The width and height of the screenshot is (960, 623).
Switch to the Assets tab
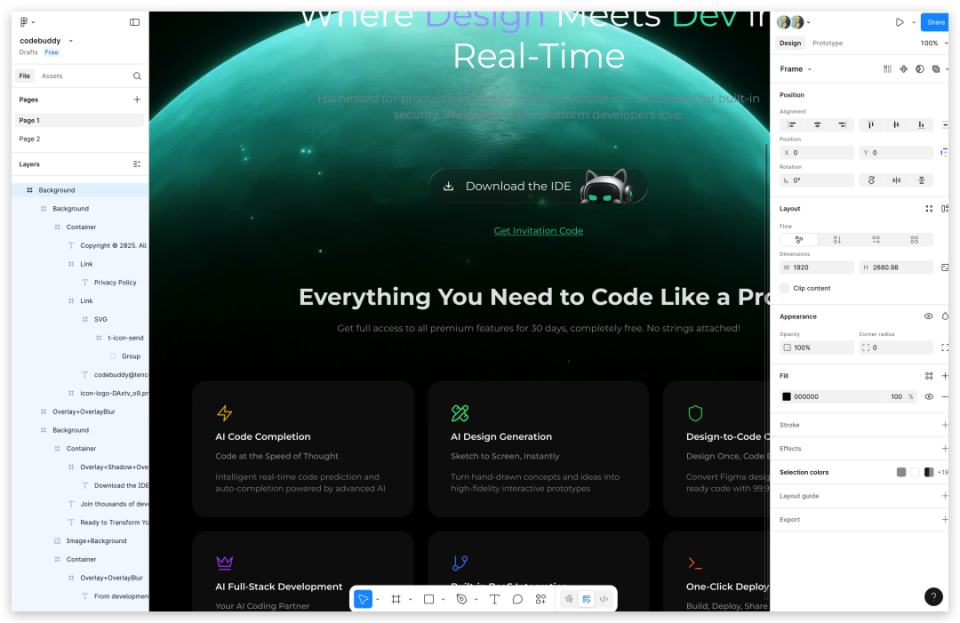[52, 76]
